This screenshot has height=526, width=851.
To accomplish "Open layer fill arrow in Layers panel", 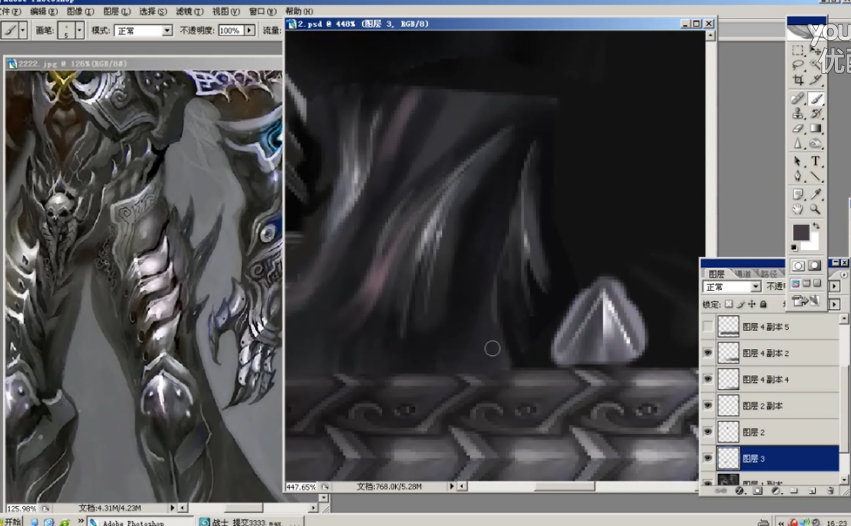I will tap(835, 305).
